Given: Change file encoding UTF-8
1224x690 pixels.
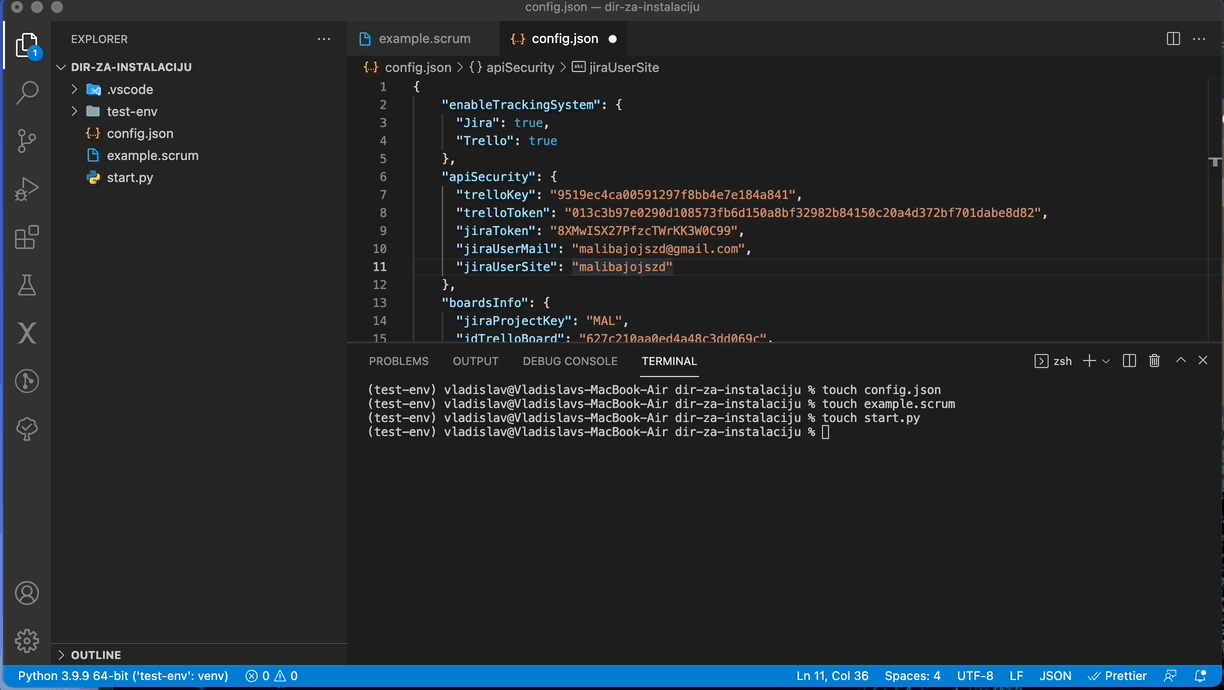Looking at the screenshot, I should 975,676.
